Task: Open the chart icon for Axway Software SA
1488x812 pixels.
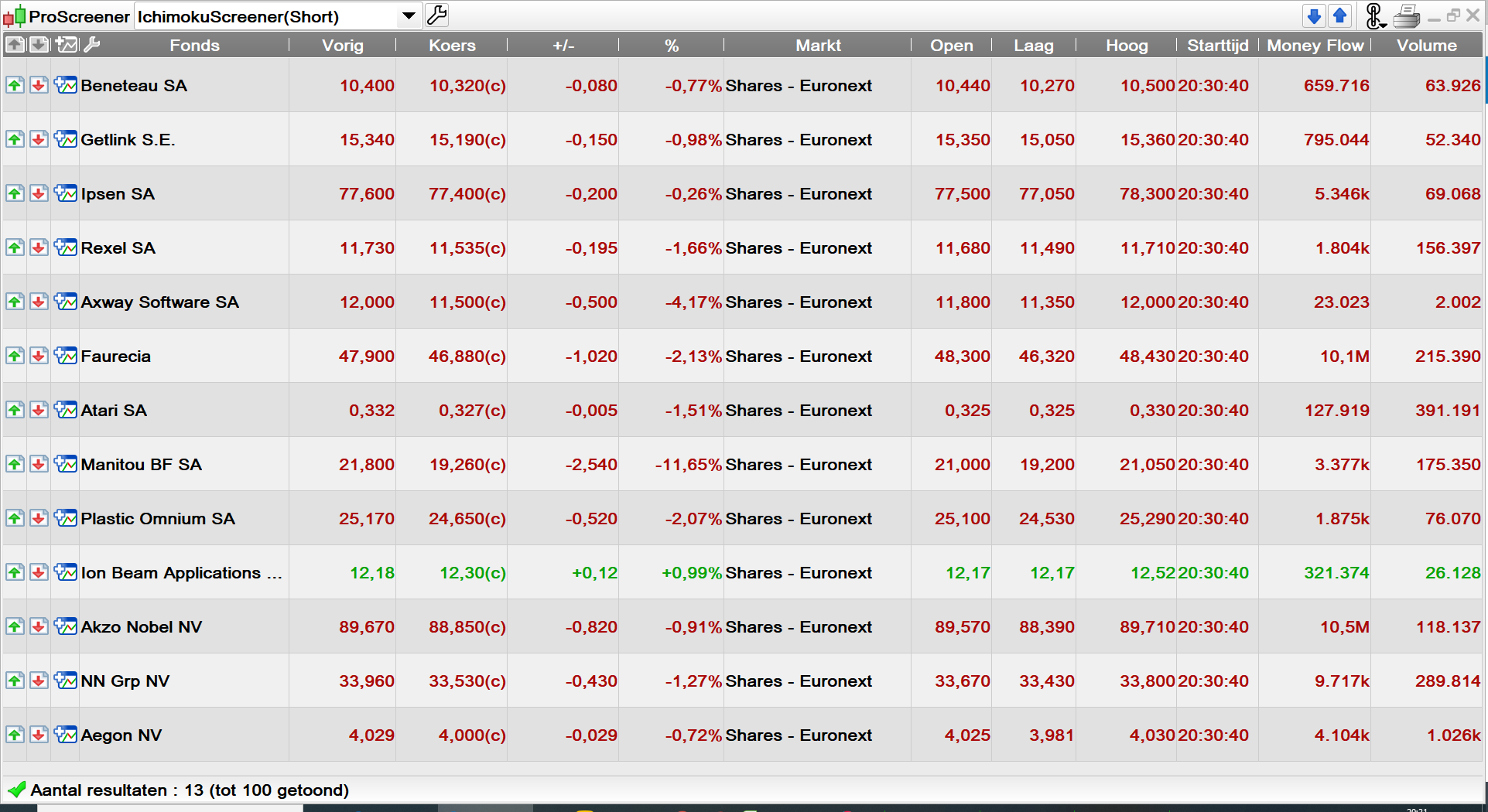Action: coord(67,302)
